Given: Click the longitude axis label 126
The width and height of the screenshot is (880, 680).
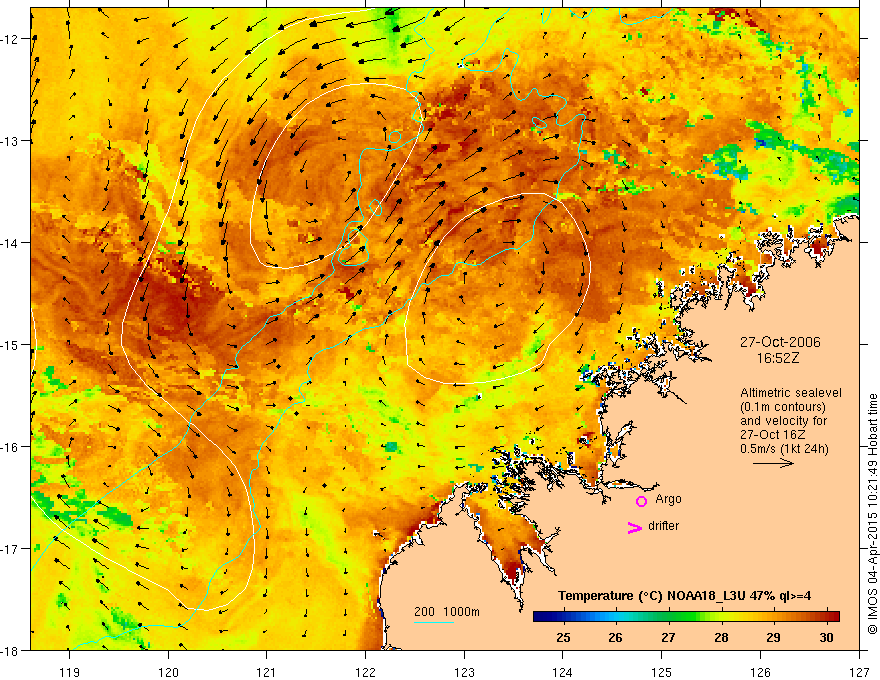Looking at the screenshot, I should [x=760, y=672].
